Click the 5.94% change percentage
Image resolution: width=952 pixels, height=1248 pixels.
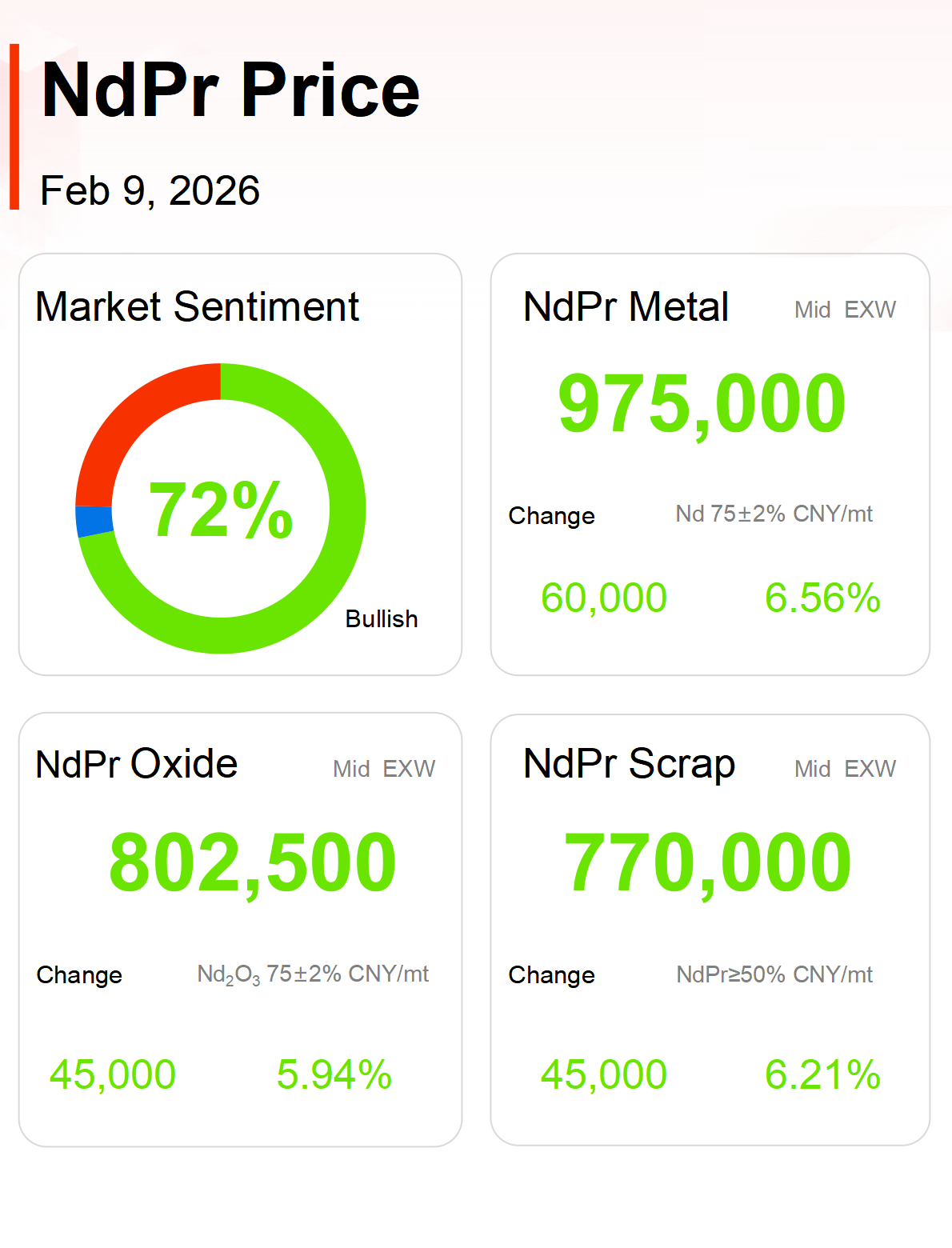tap(334, 1074)
